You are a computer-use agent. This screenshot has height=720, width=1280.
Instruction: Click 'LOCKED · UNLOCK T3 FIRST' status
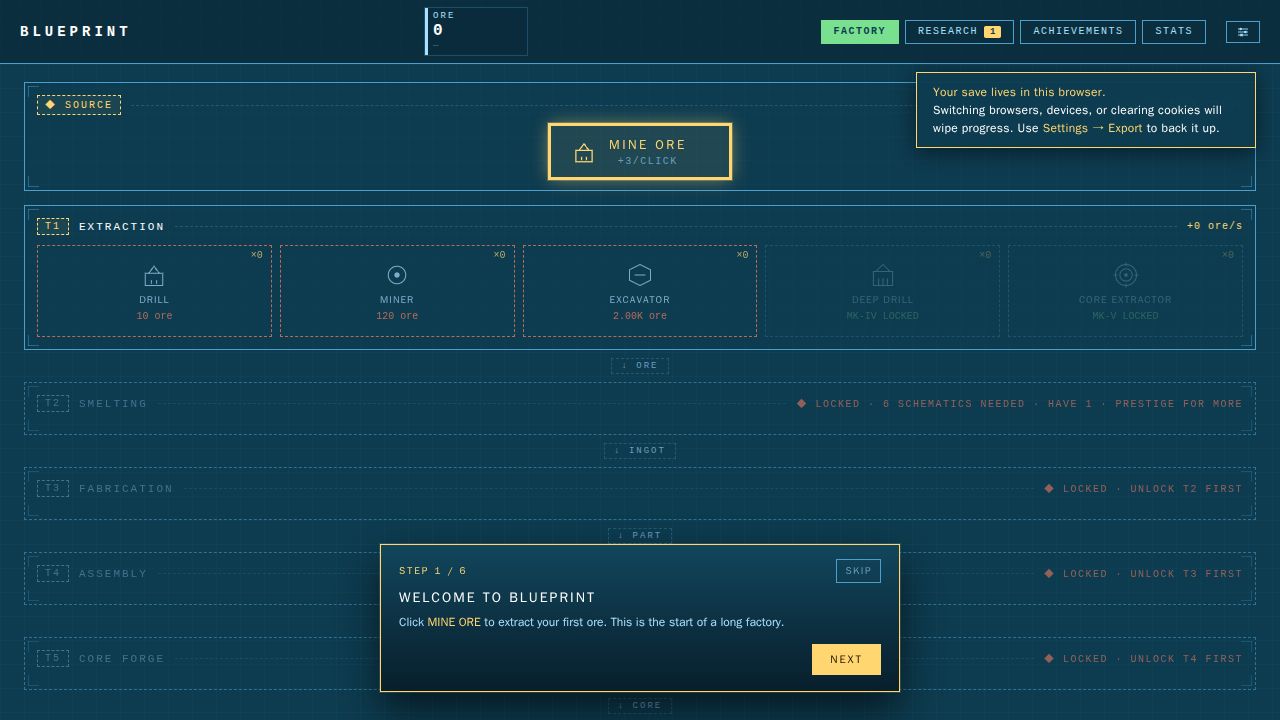pos(1143,574)
